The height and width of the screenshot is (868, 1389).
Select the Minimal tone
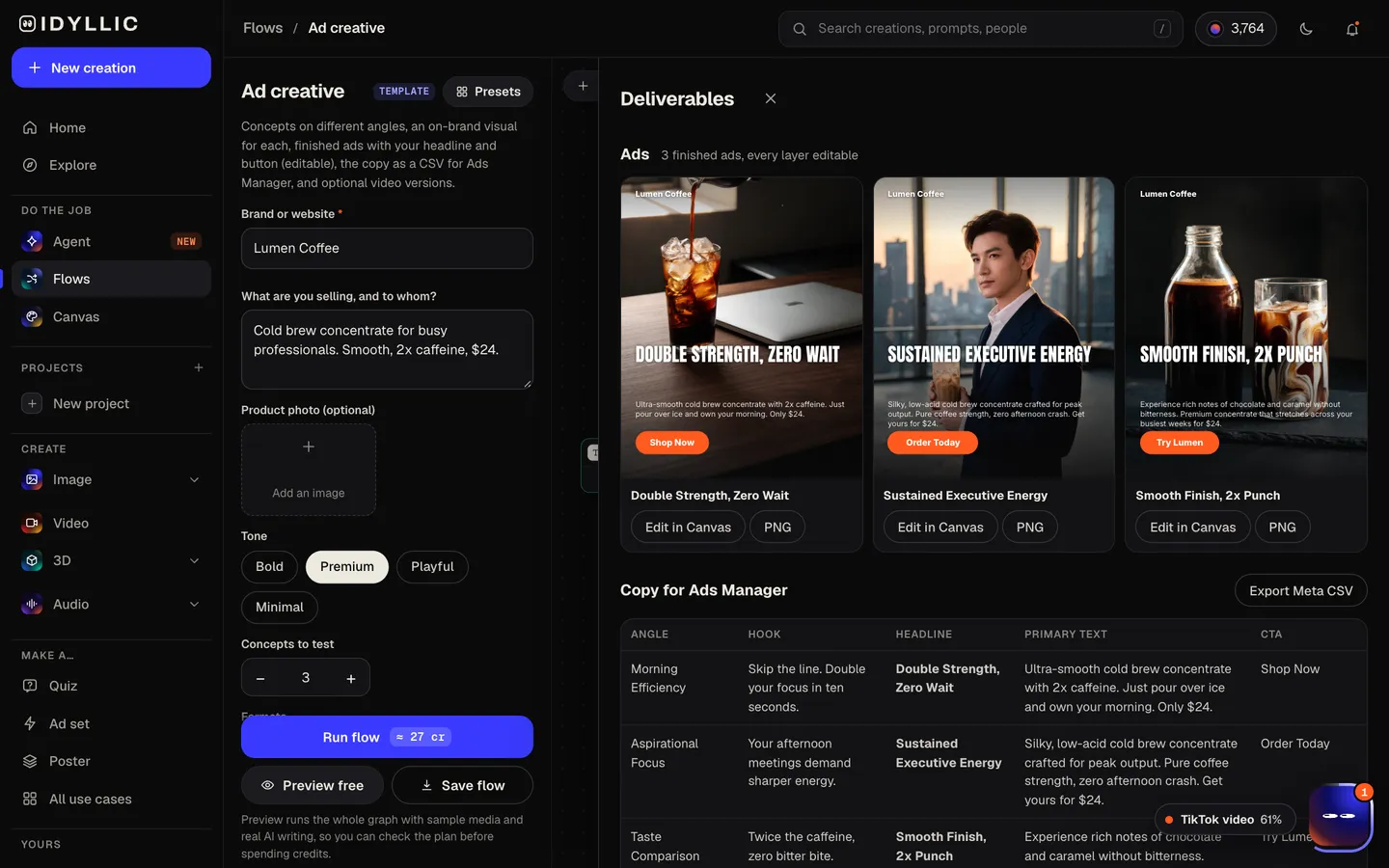pyautogui.click(x=280, y=607)
